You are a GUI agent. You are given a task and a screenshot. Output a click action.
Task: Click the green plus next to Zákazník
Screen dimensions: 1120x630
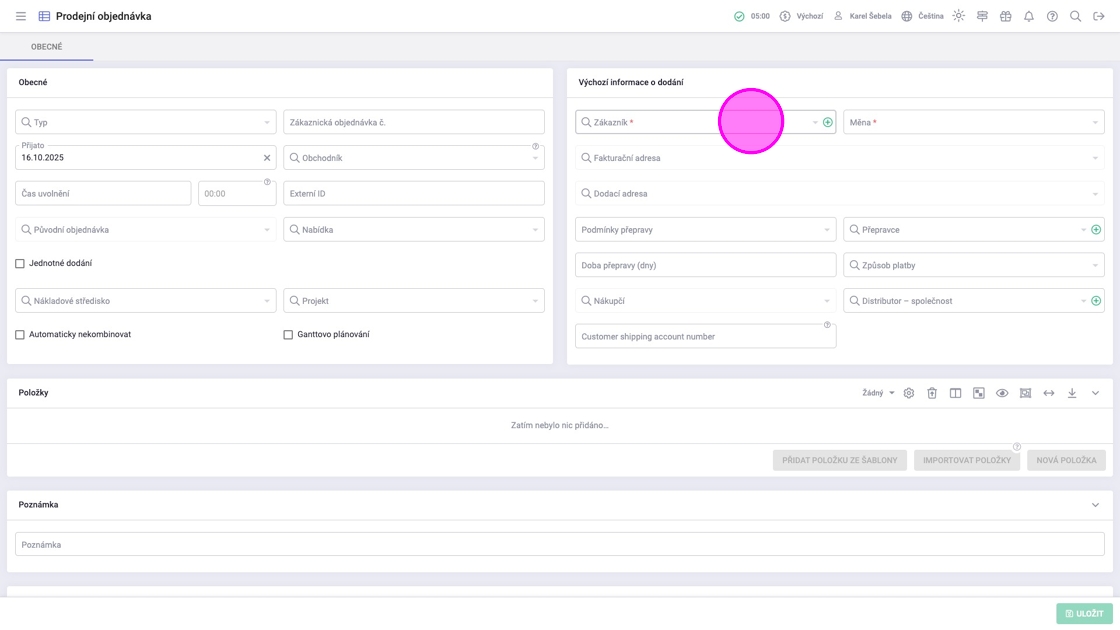pyautogui.click(x=827, y=122)
